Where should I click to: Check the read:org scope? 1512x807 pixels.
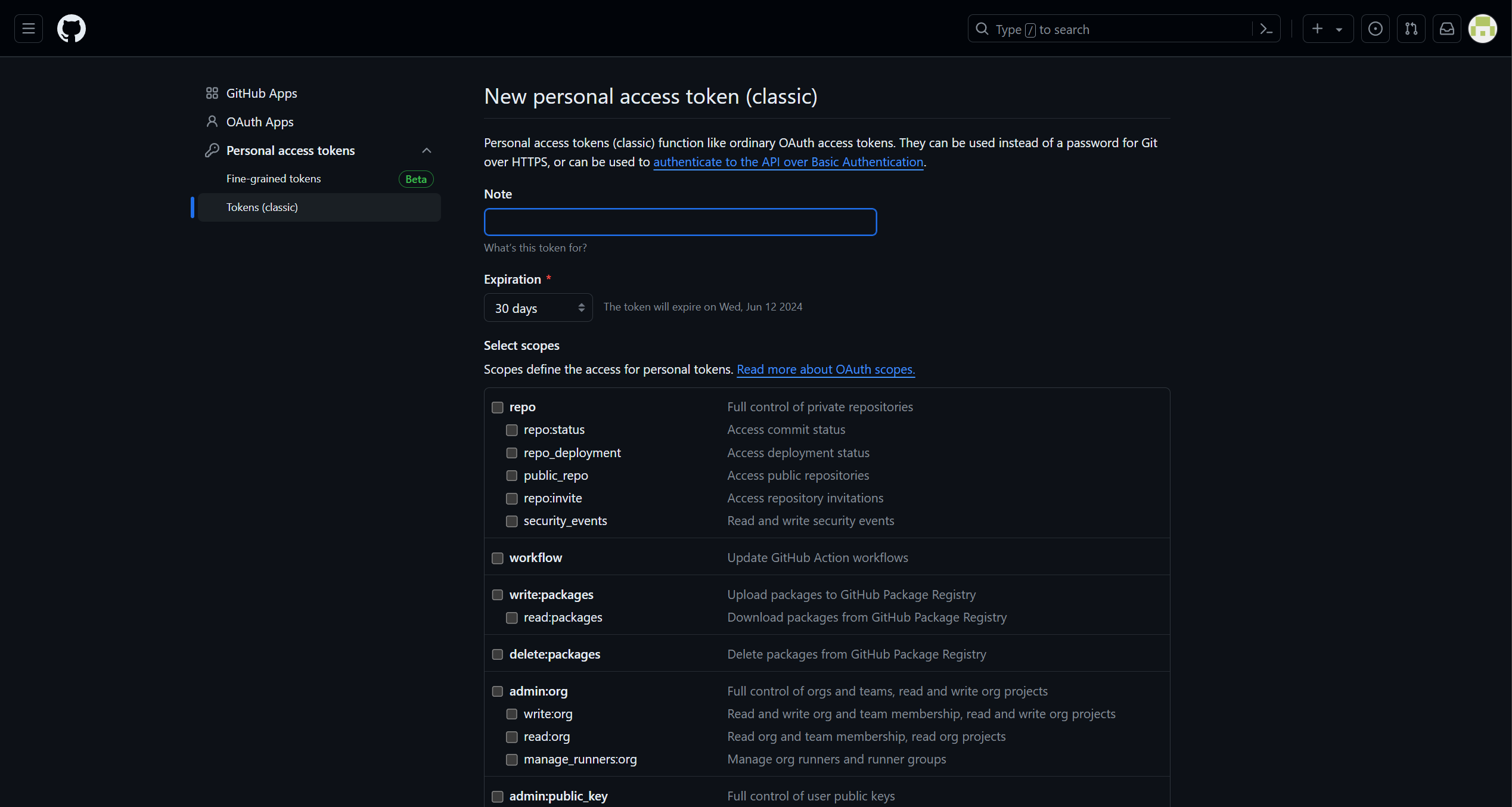pos(512,737)
